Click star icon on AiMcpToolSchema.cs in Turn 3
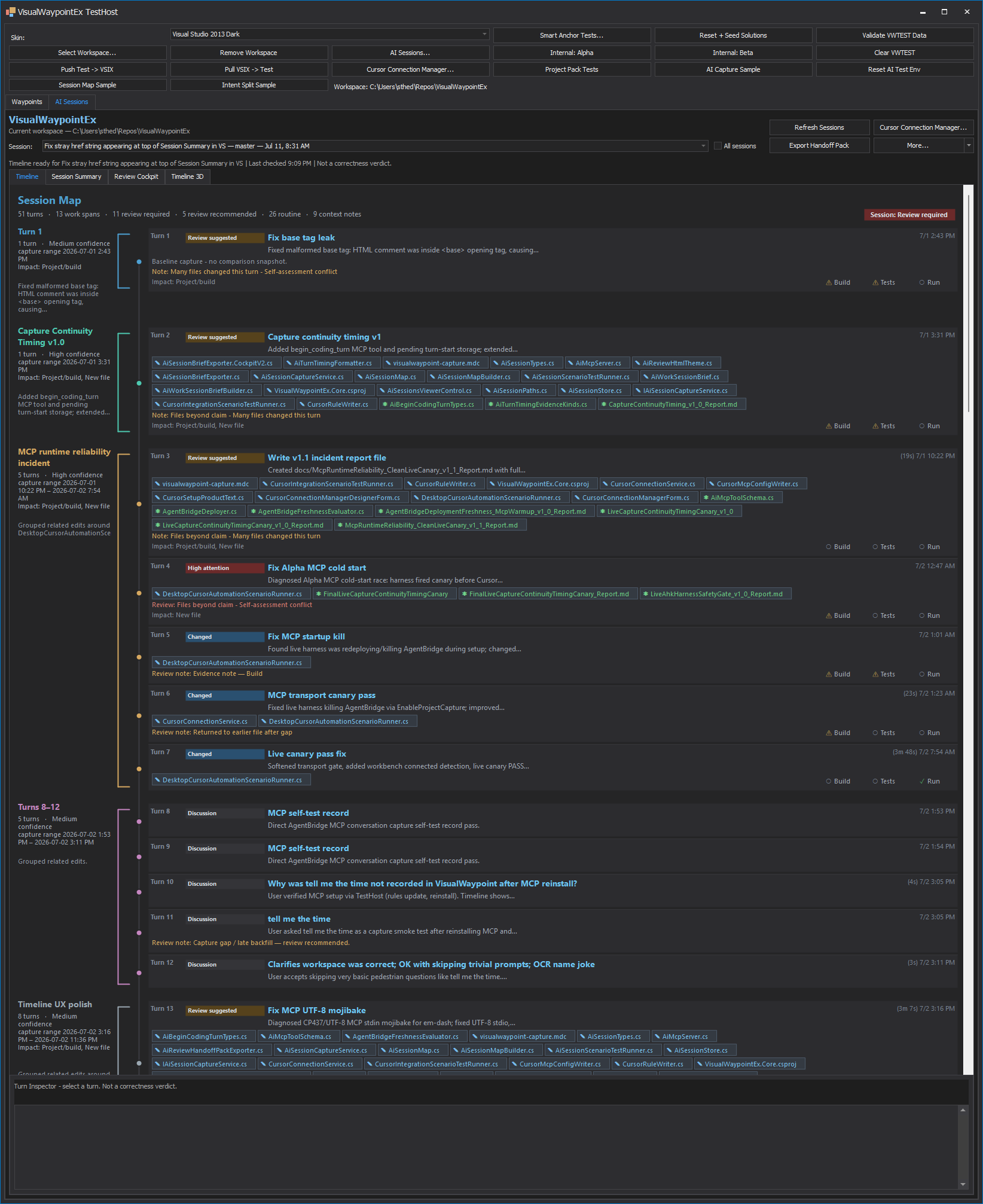Screen dimensions: 983x1204 coord(706,498)
